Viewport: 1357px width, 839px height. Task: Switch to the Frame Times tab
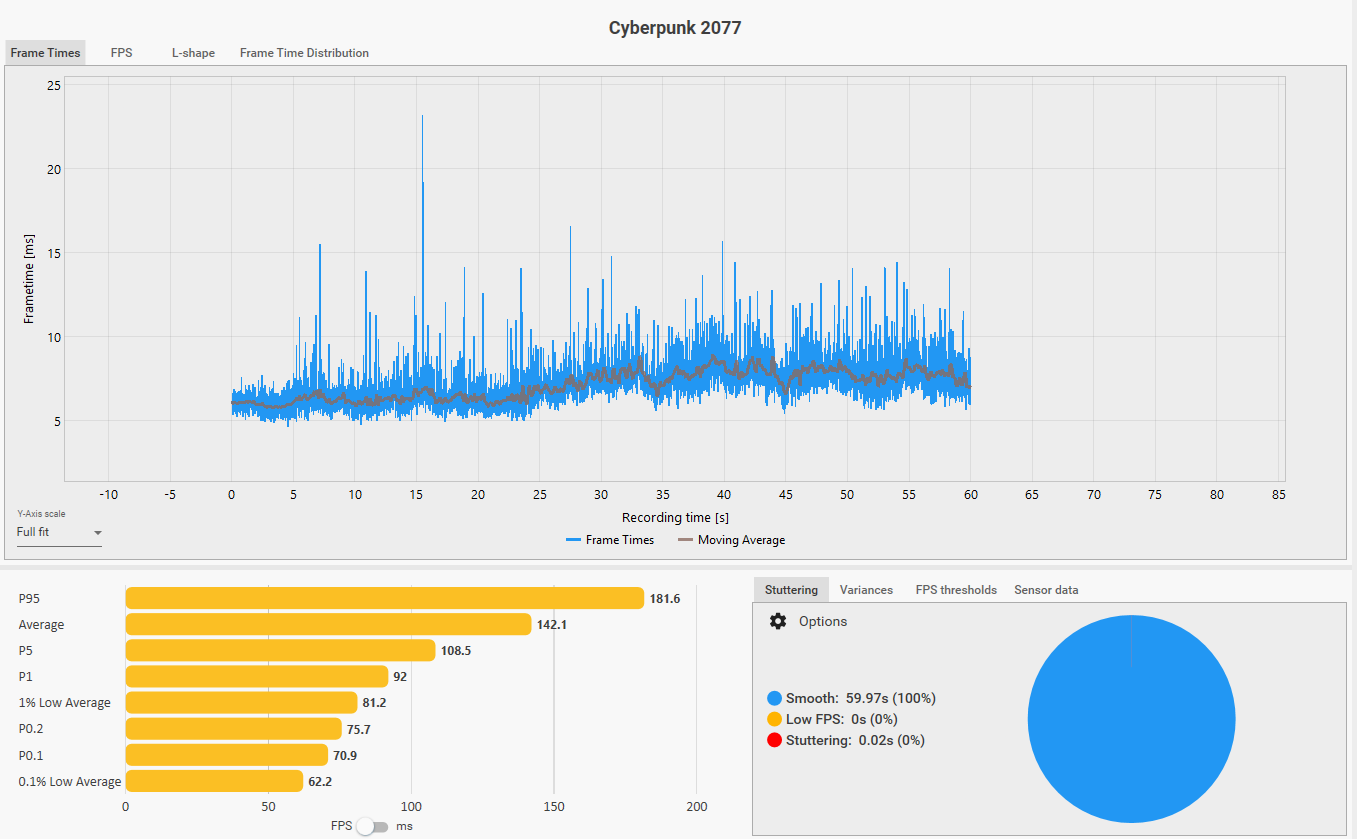45,53
